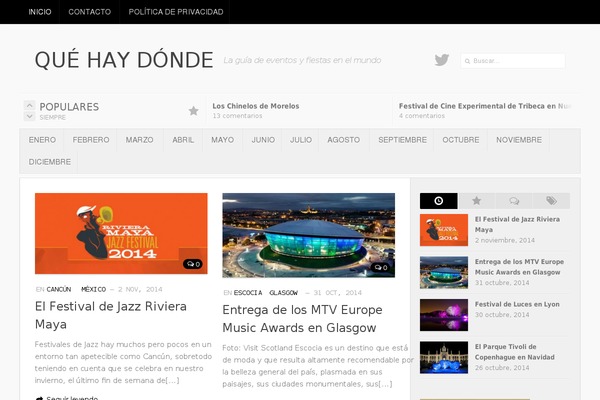Open the Twitter profile icon
Image resolution: width=600 pixels, height=400 pixels.
click(442, 60)
